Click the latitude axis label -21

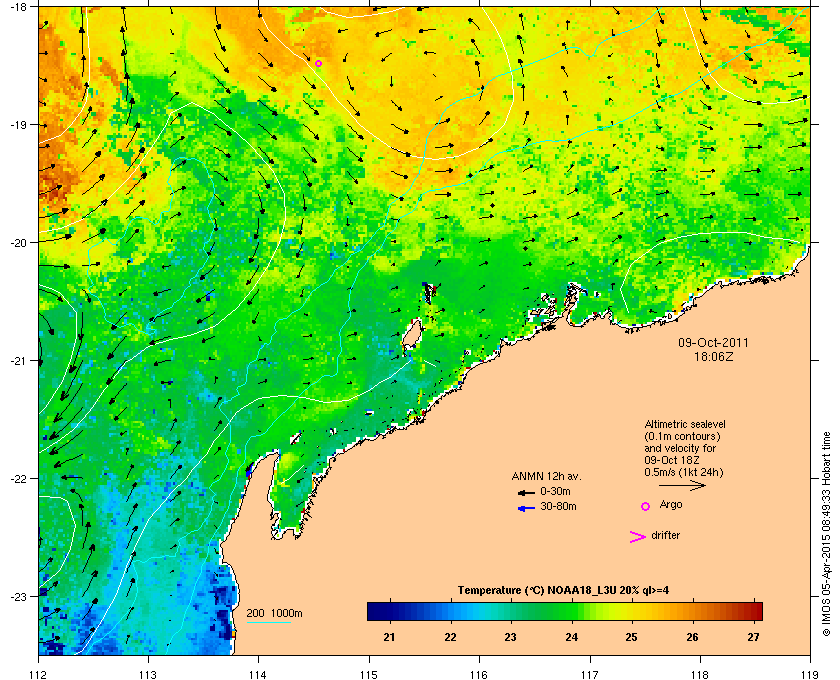[17, 360]
